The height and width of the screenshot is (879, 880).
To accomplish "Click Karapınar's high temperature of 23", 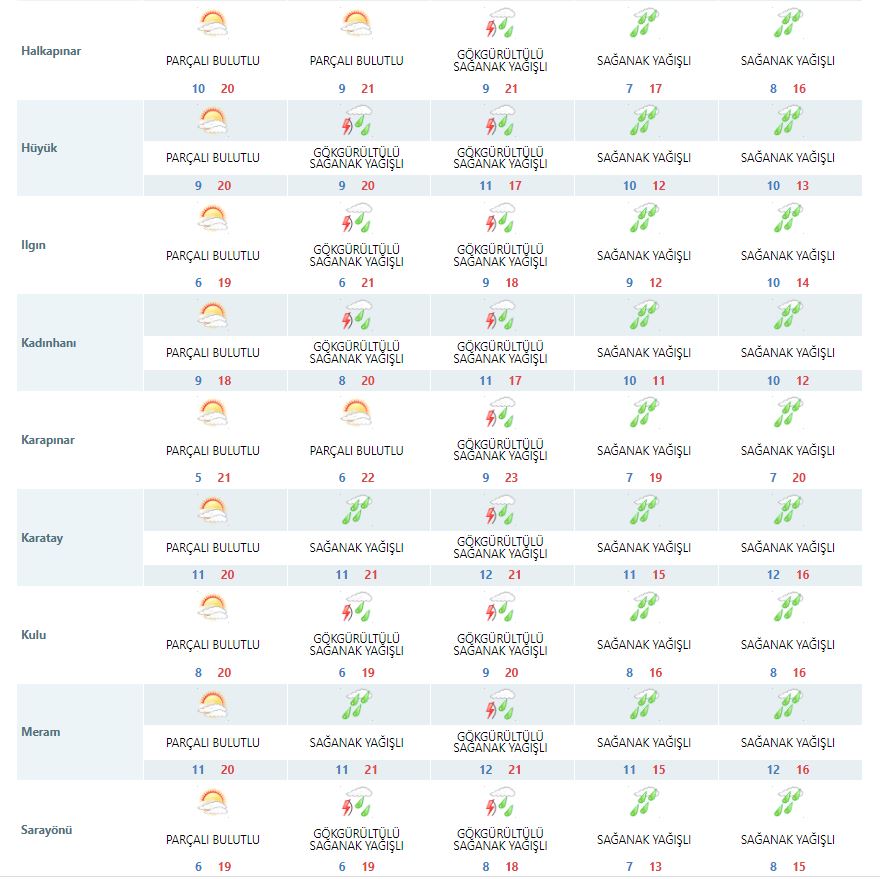I will [x=513, y=478].
